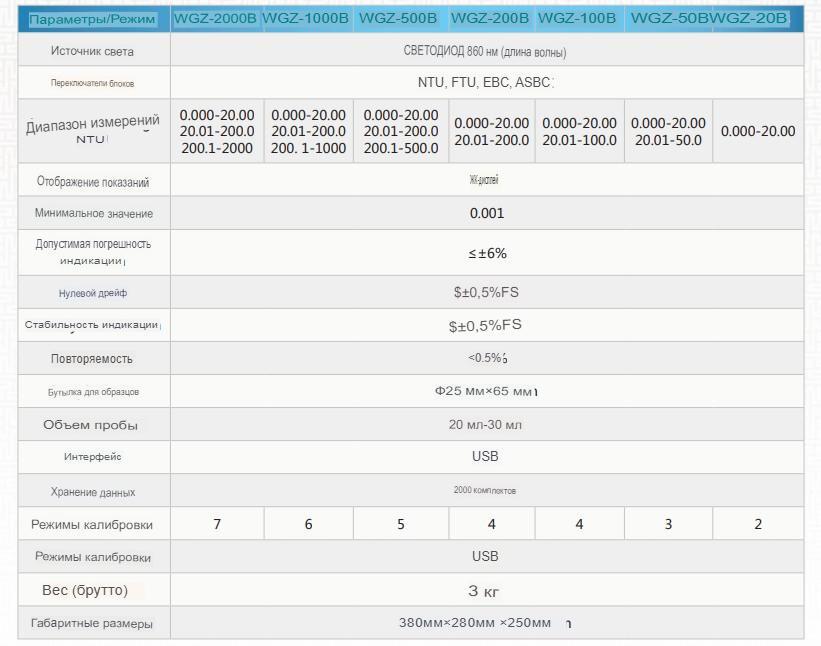Select the '<0.5%' repeatability value

click(x=487, y=358)
